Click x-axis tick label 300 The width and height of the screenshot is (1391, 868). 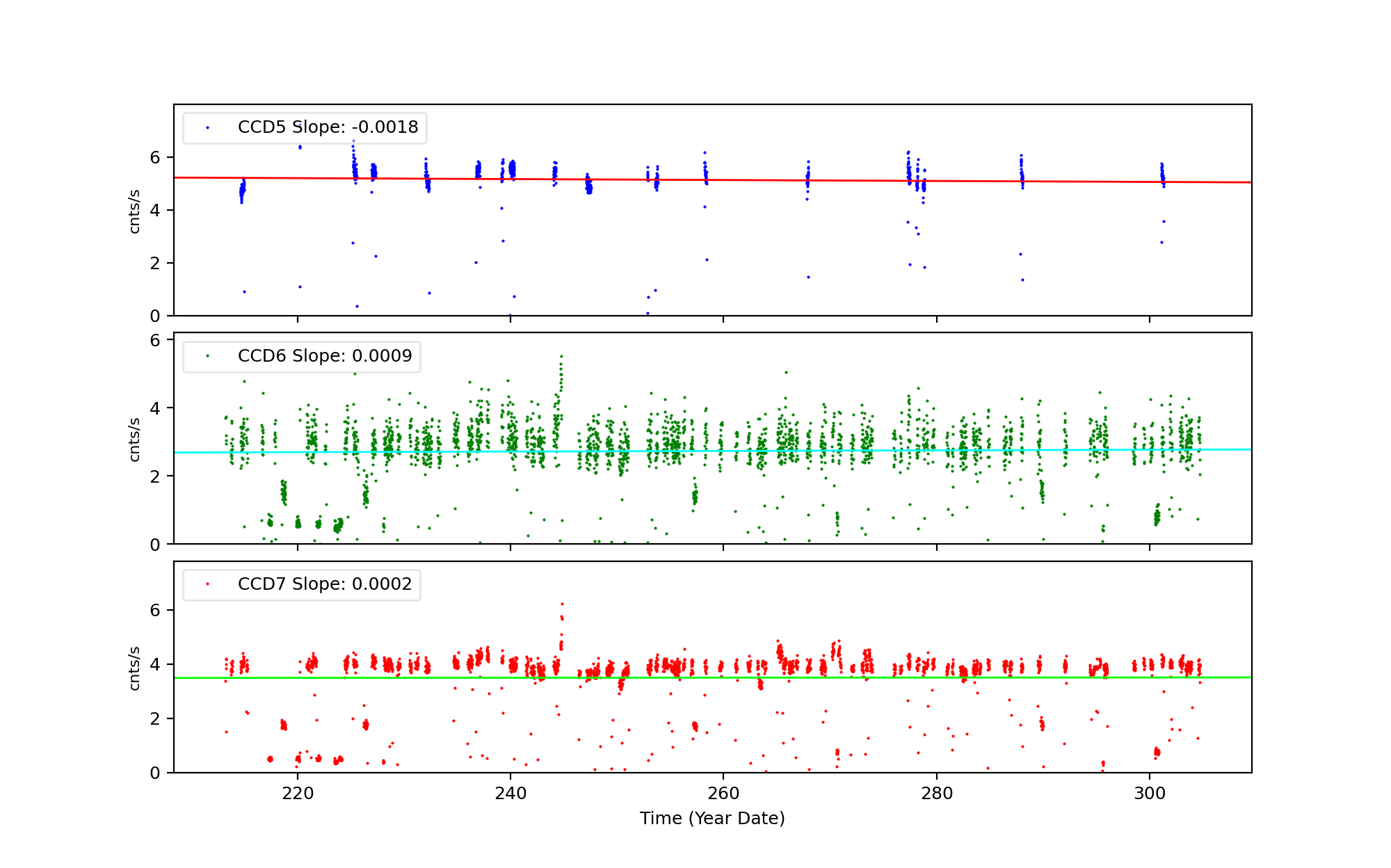click(x=1150, y=794)
